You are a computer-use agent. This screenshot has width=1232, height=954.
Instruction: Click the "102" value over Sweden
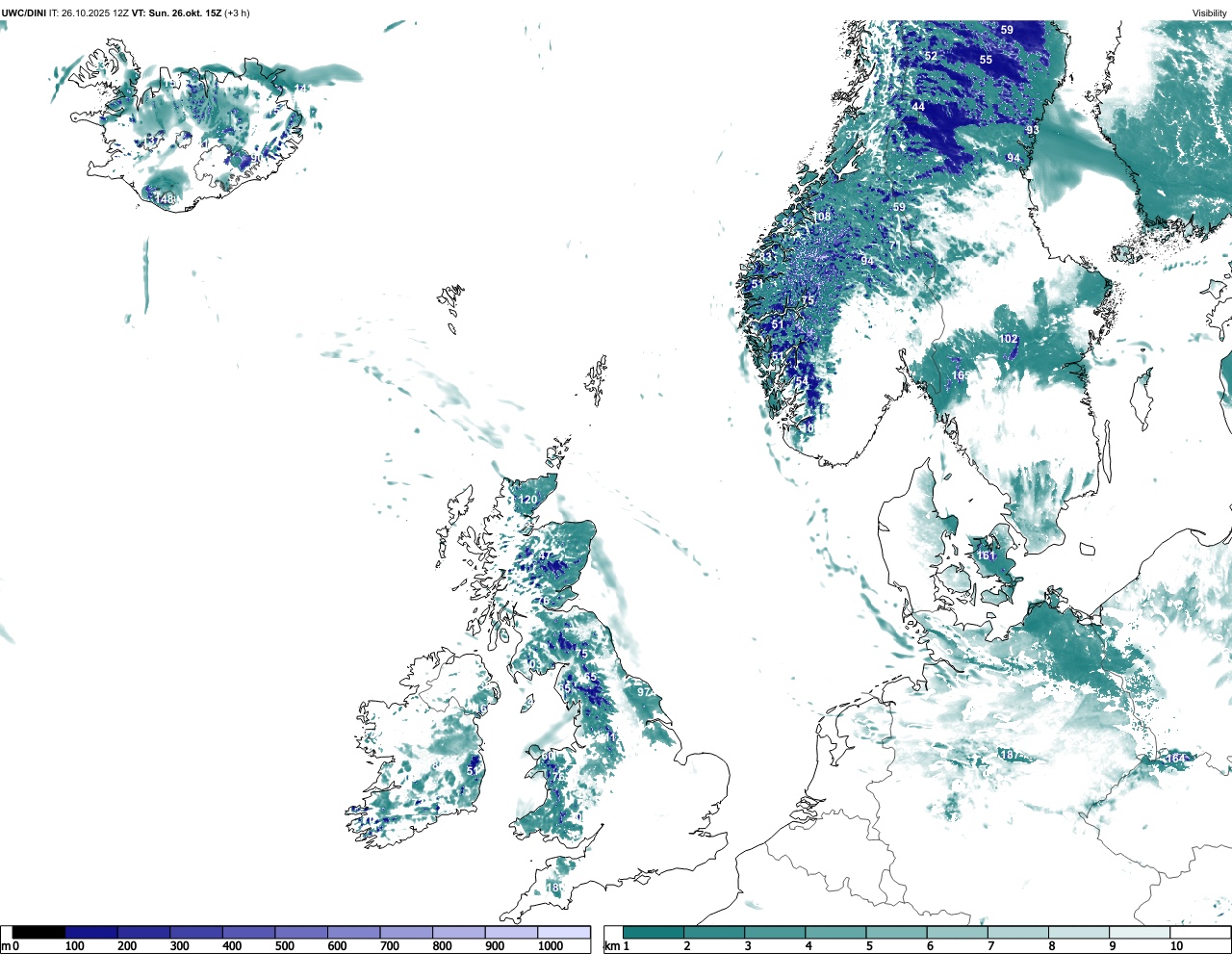tap(1008, 339)
